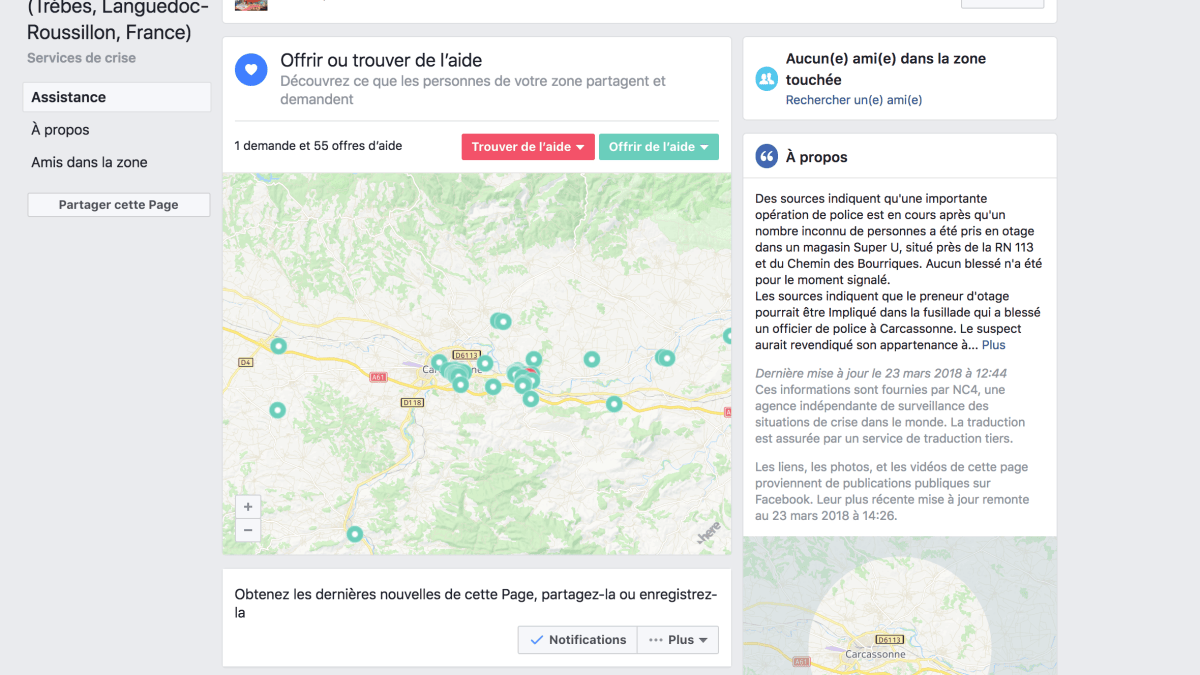Screen dimensions: 1200x675
Task: Select the map marker directly above the D4 label
Action: pyautogui.click(x=279, y=346)
